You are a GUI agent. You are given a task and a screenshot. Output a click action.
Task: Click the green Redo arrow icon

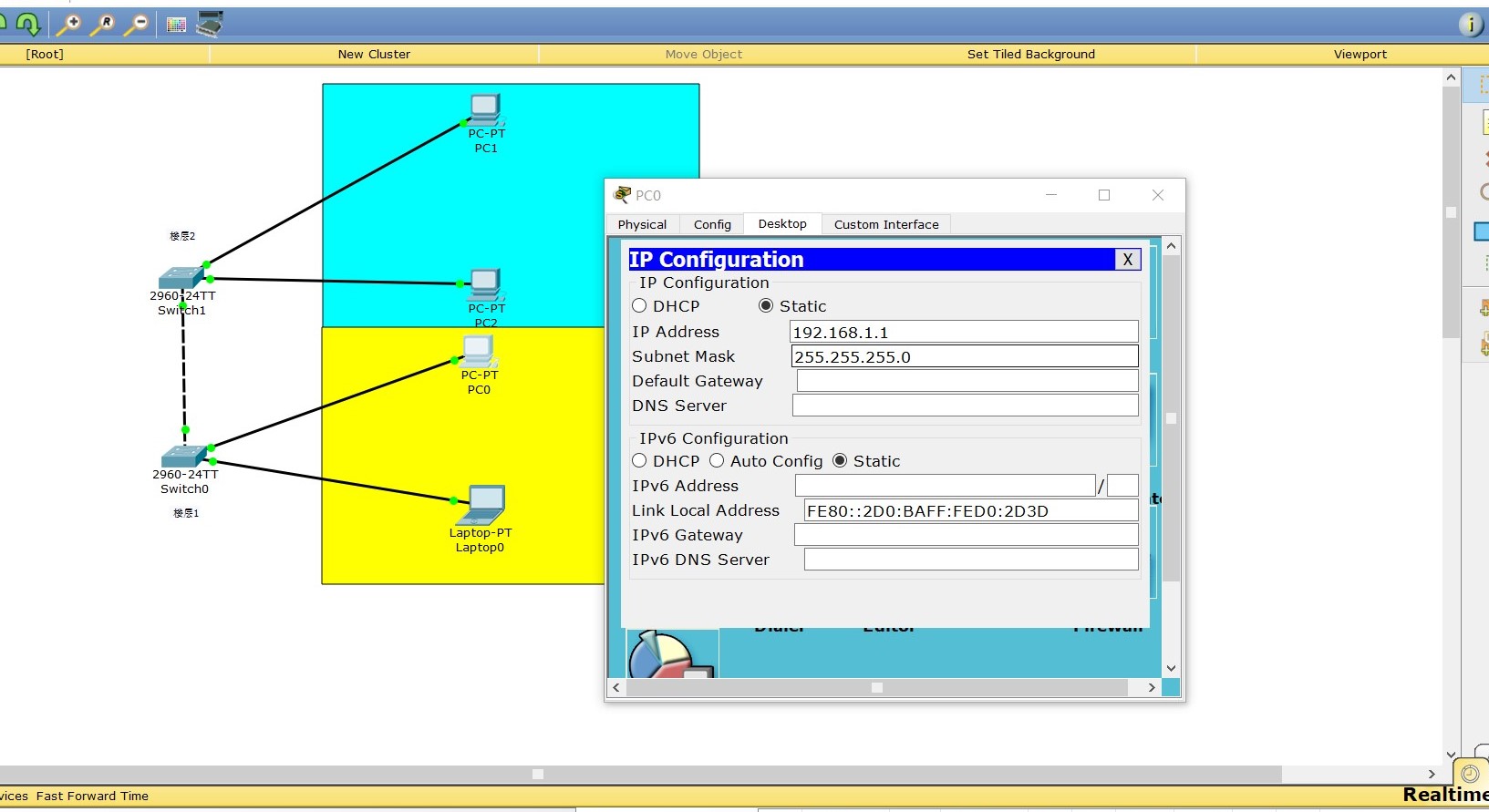[x=26, y=24]
